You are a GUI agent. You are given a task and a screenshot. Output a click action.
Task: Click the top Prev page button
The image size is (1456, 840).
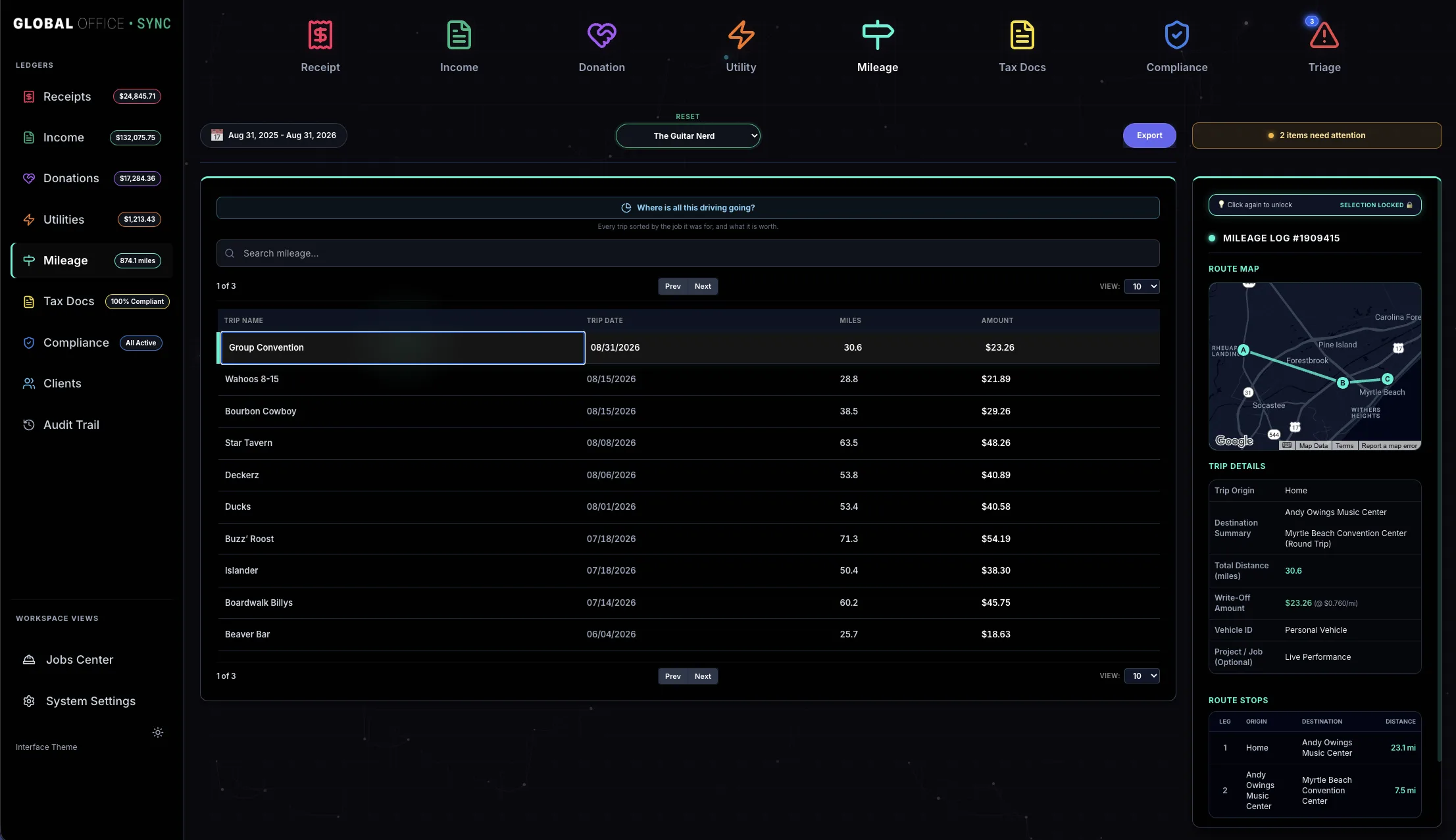click(x=672, y=286)
